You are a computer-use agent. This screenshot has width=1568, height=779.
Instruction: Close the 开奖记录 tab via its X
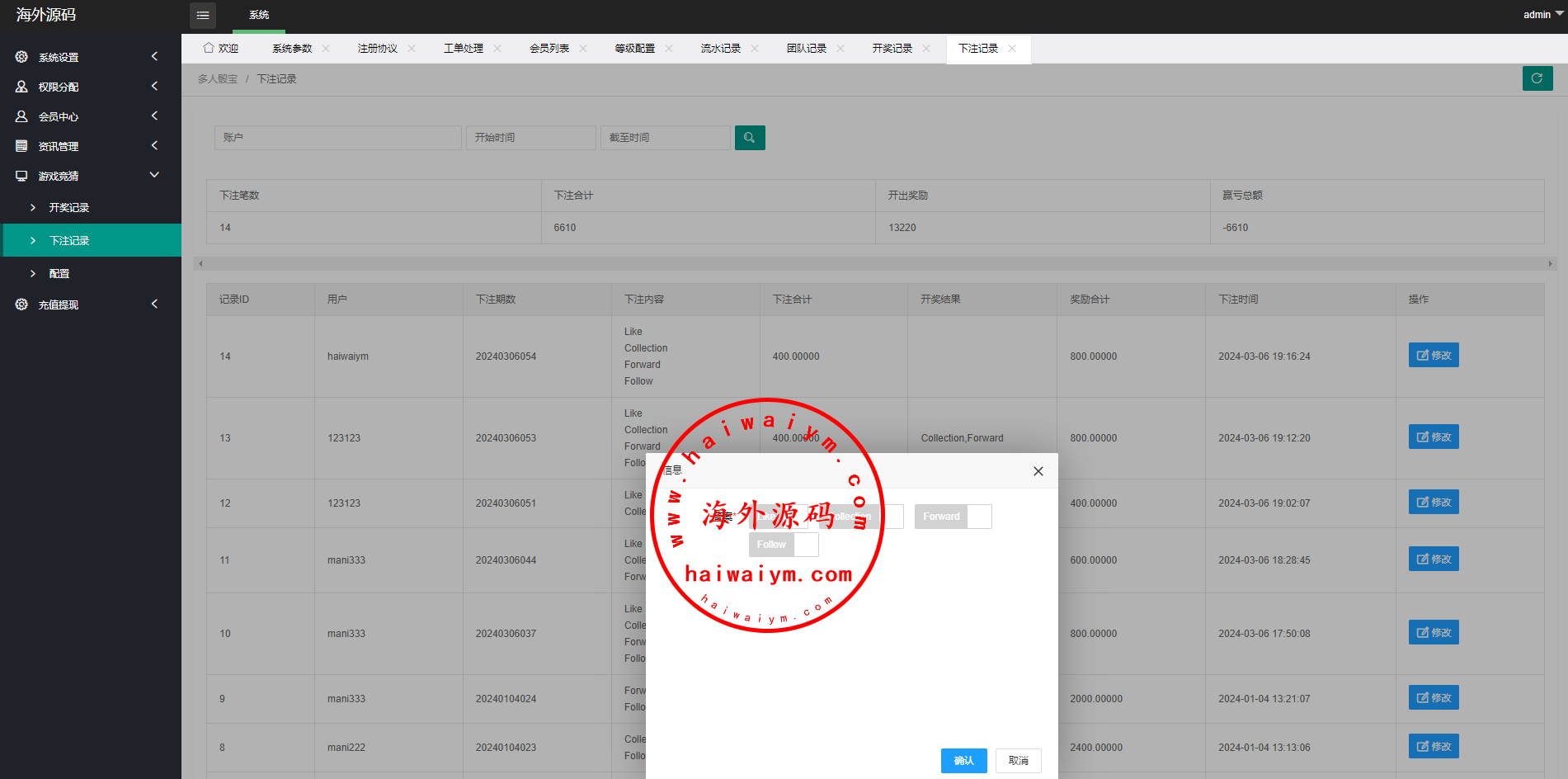926,49
